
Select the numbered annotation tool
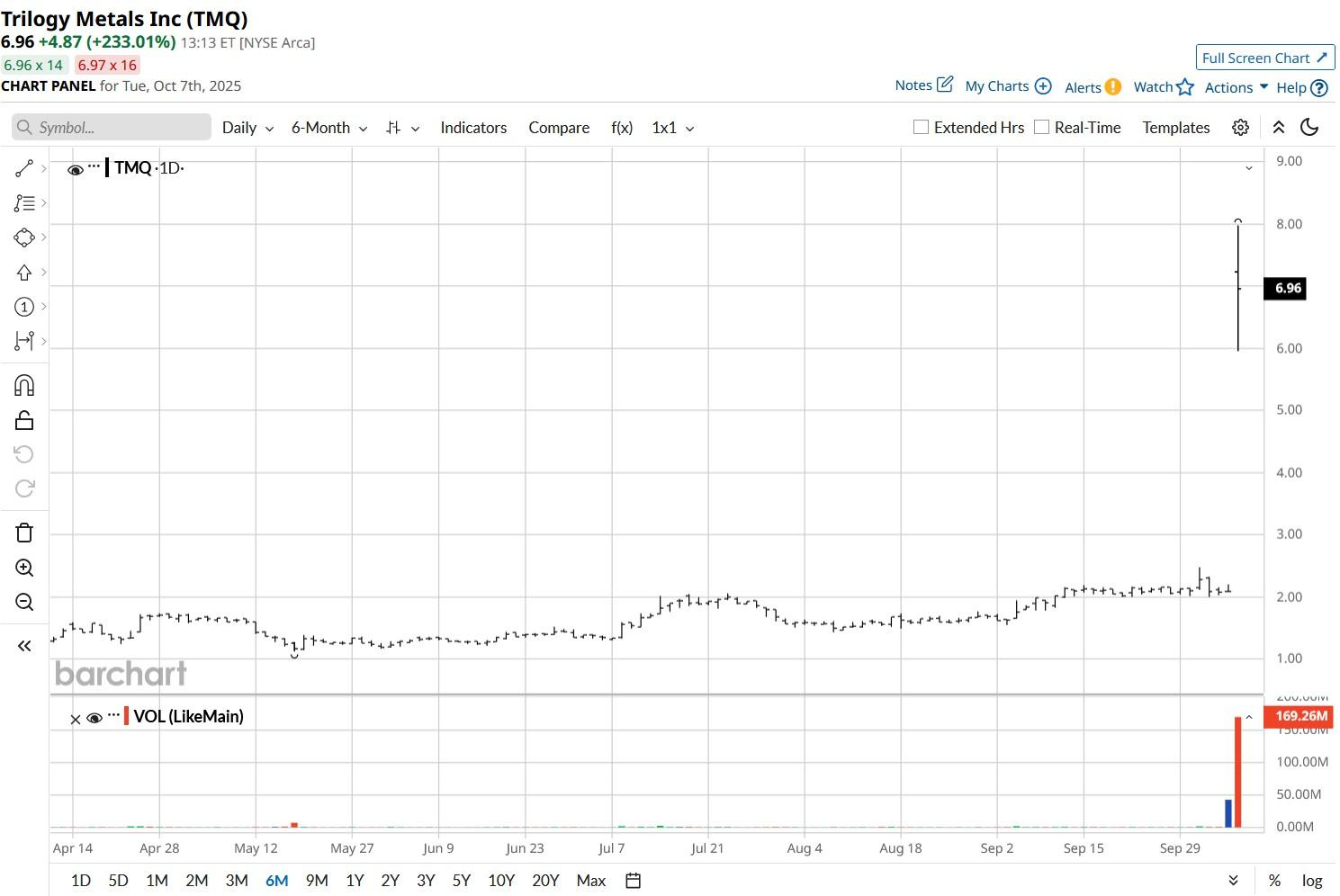click(x=24, y=307)
